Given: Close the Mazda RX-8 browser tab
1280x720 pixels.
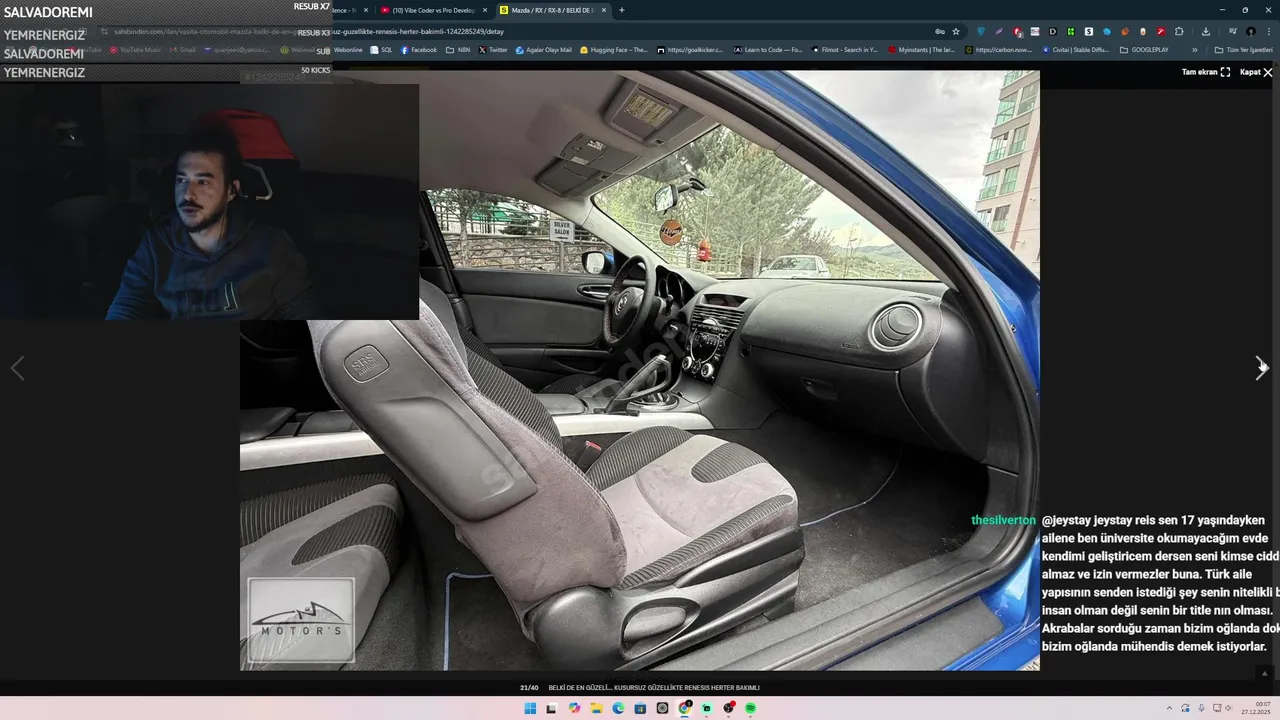Looking at the screenshot, I should pyautogui.click(x=603, y=10).
